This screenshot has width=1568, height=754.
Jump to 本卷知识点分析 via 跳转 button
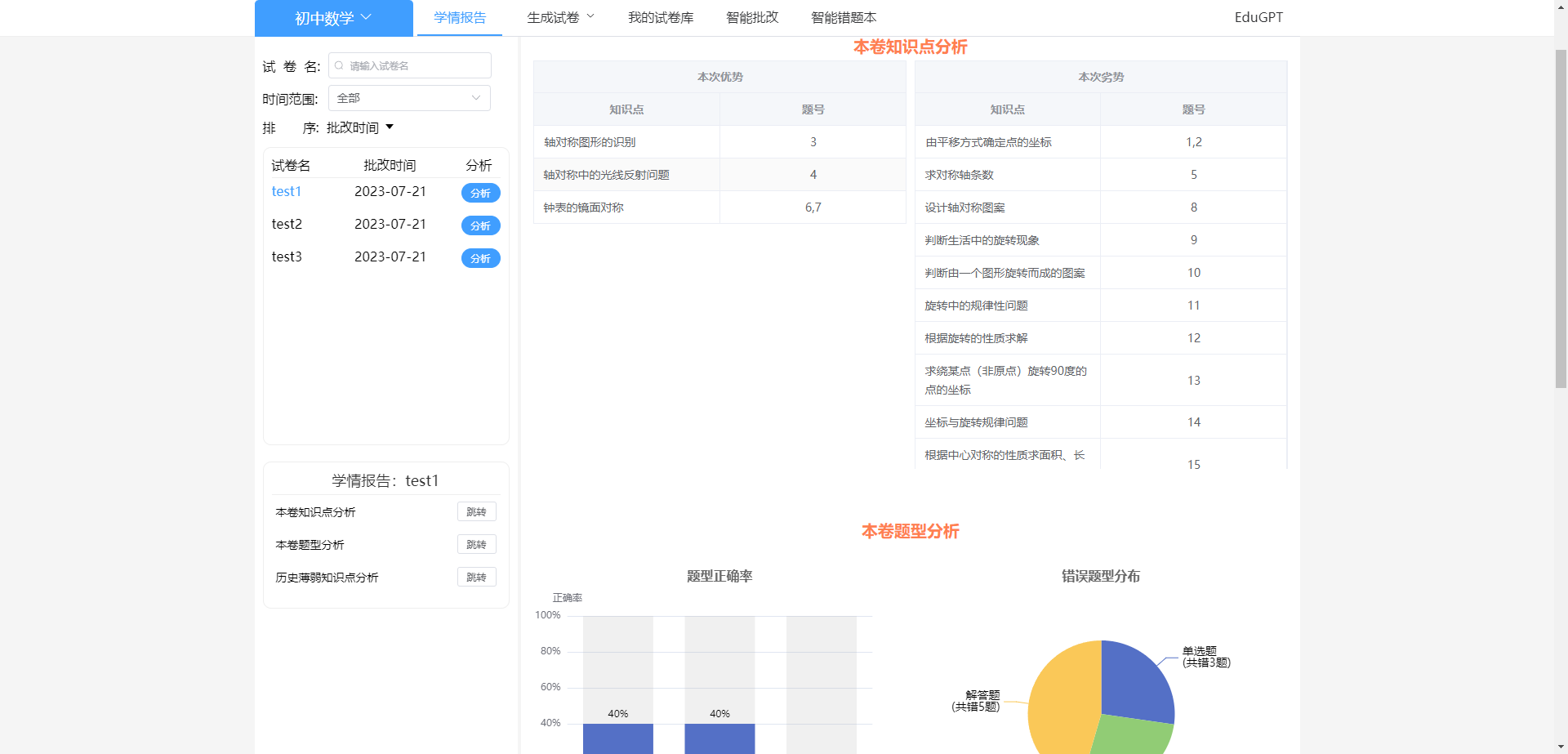pyautogui.click(x=476, y=512)
